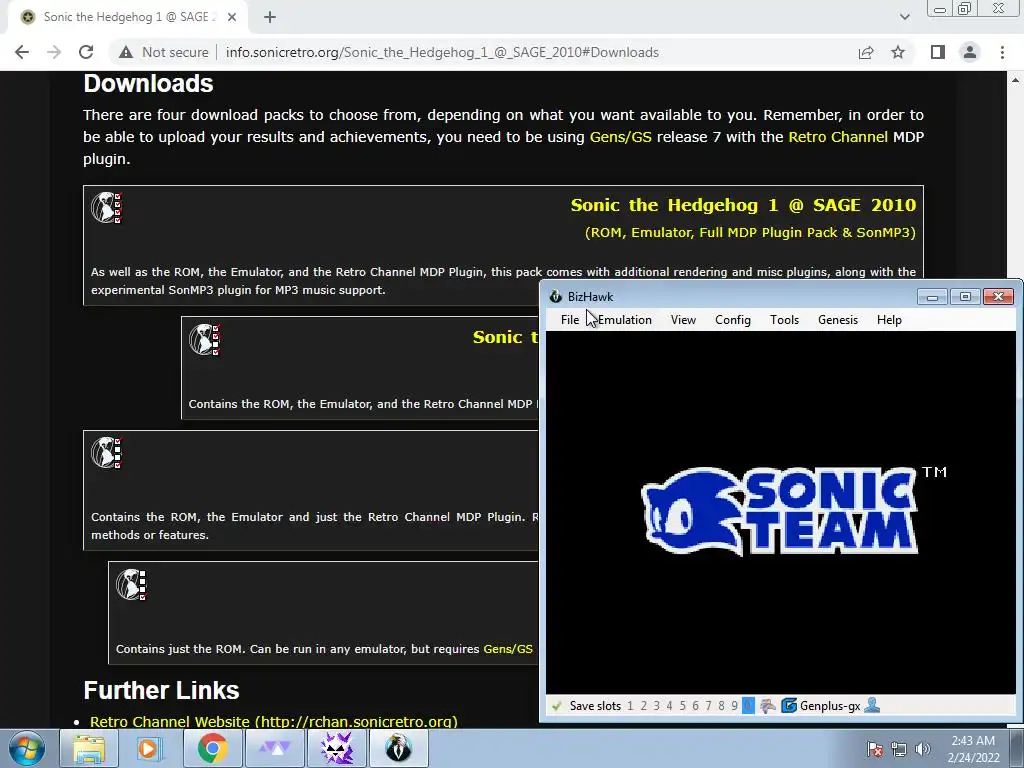Reload the Sonic Retro page
This screenshot has width=1024, height=768.
coord(86,52)
